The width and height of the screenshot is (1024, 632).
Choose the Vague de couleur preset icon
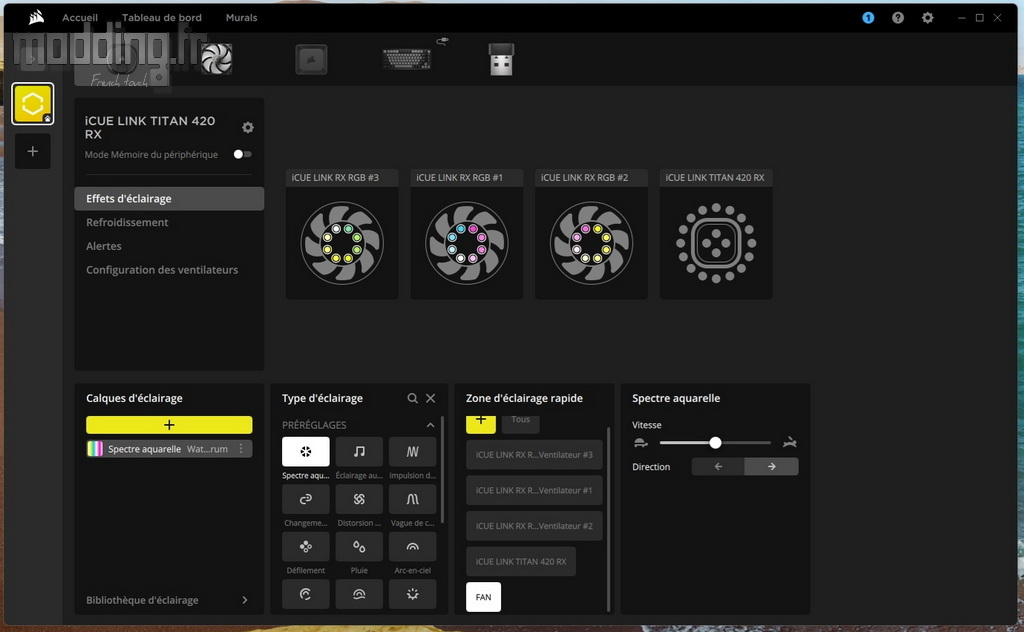[412, 499]
